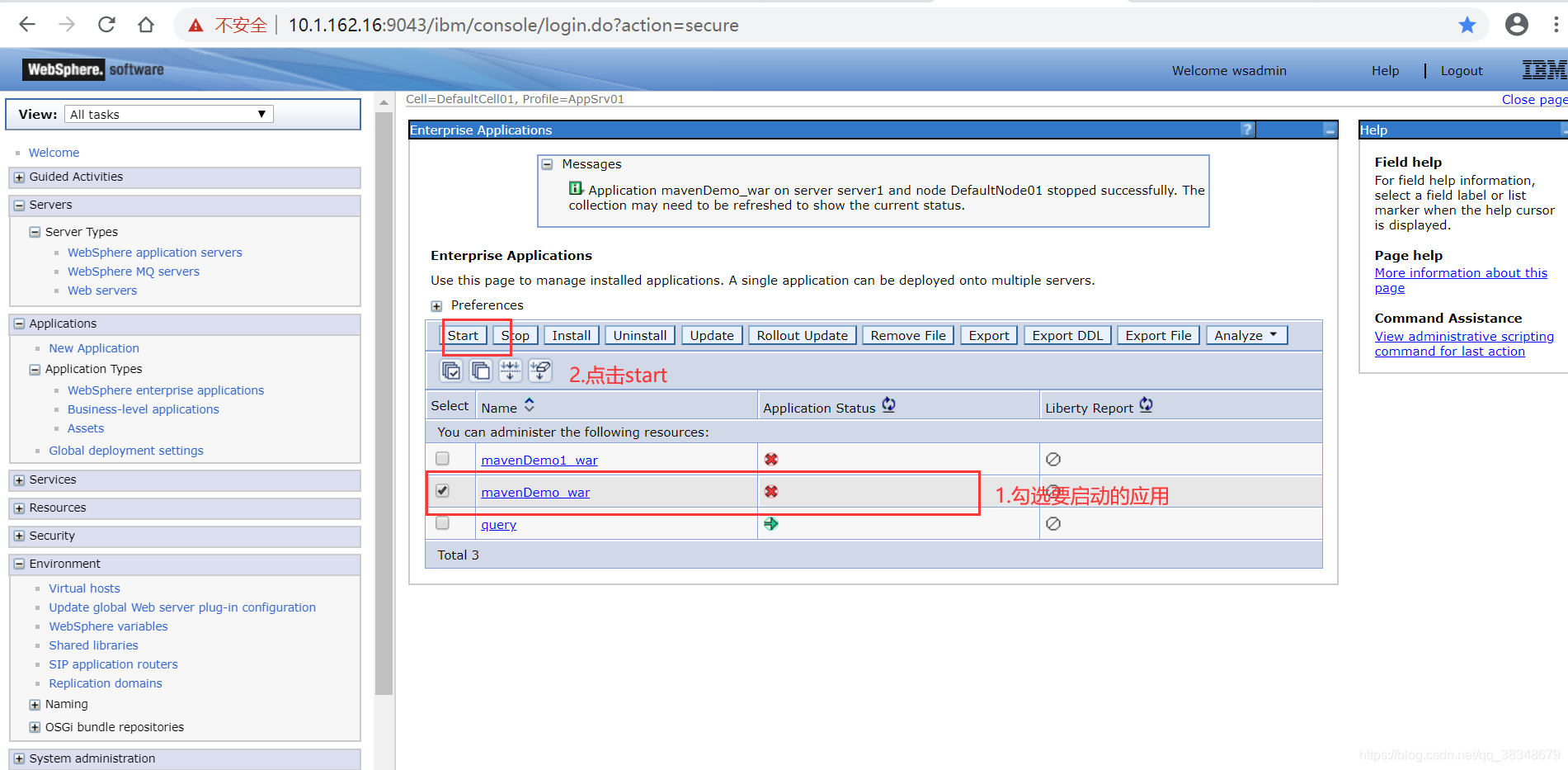
Task: Check the query application checkbox
Action: click(443, 522)
